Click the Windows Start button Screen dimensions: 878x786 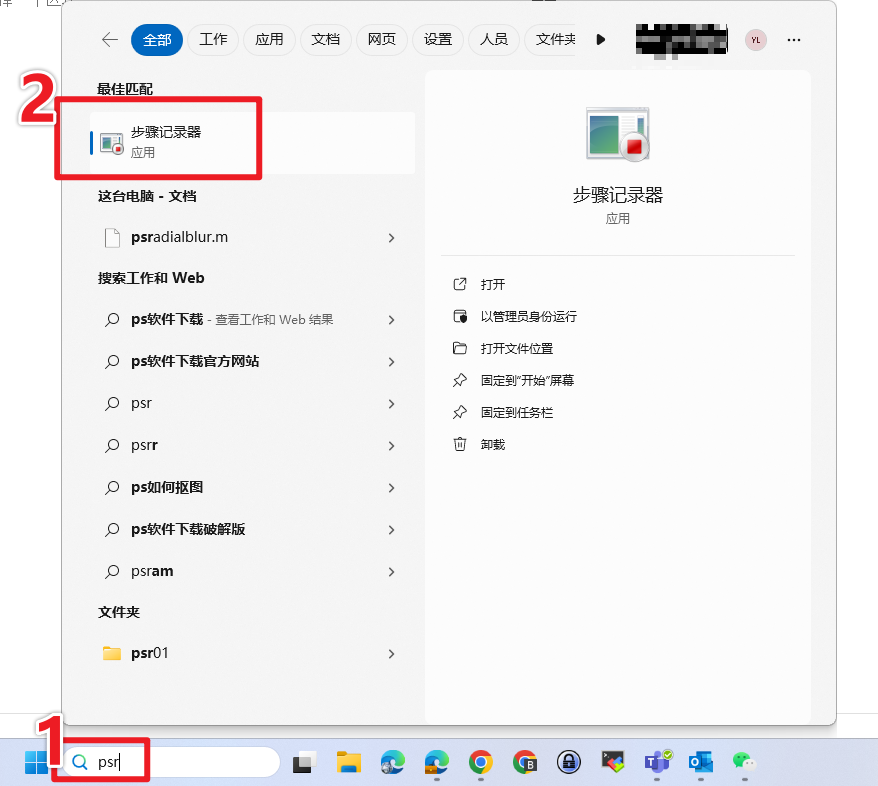[36, 763]
